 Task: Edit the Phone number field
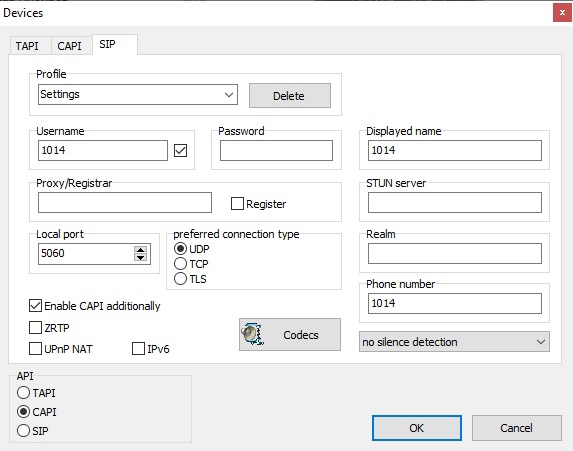click(x=455, y=303)
